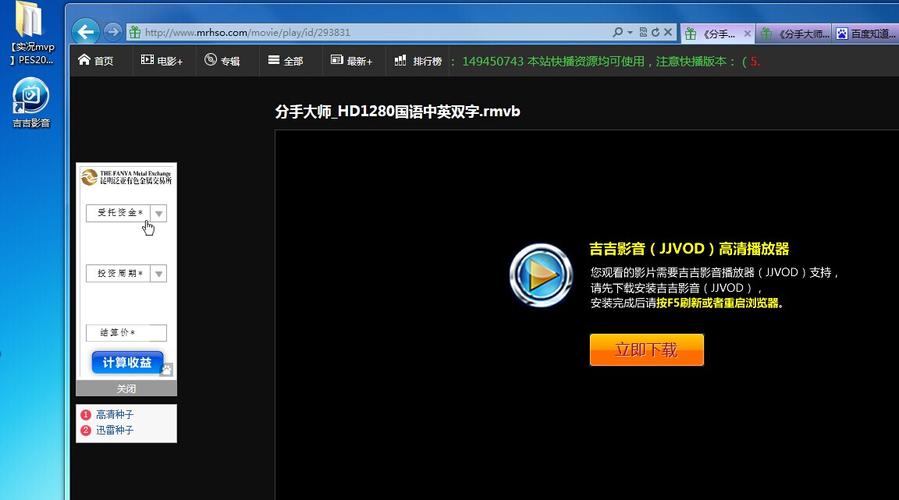Close the ad with the 关闭 bar

pos(126,388)
